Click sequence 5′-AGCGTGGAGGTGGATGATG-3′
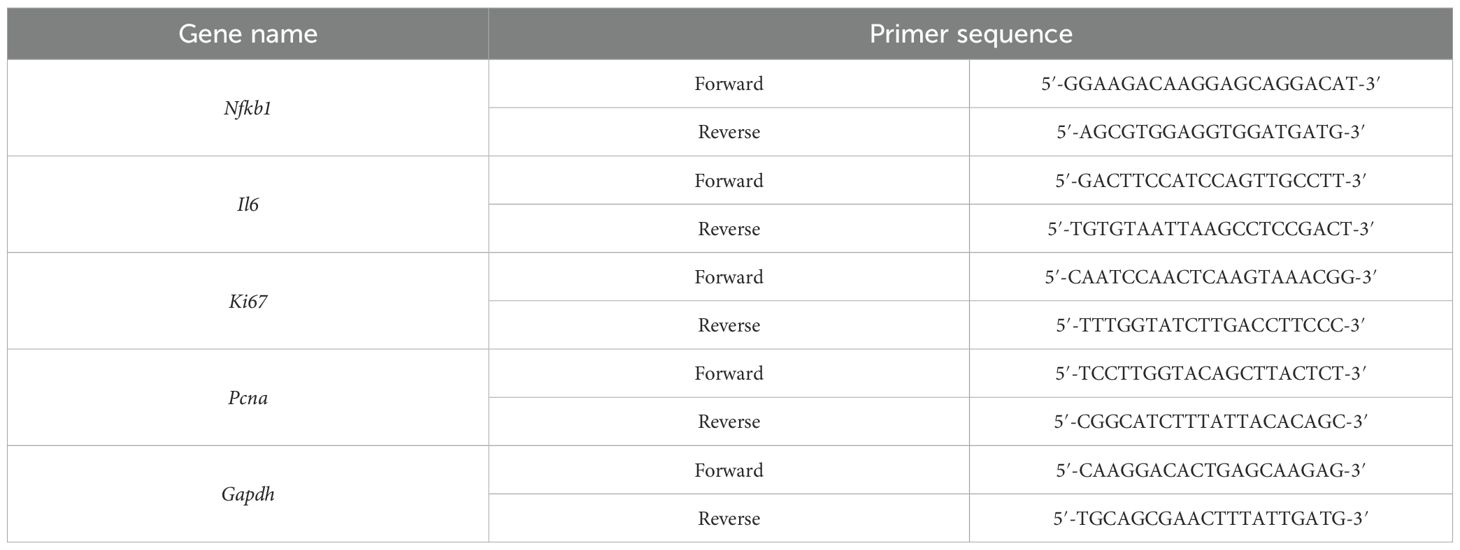 [x=1206, y=132]
